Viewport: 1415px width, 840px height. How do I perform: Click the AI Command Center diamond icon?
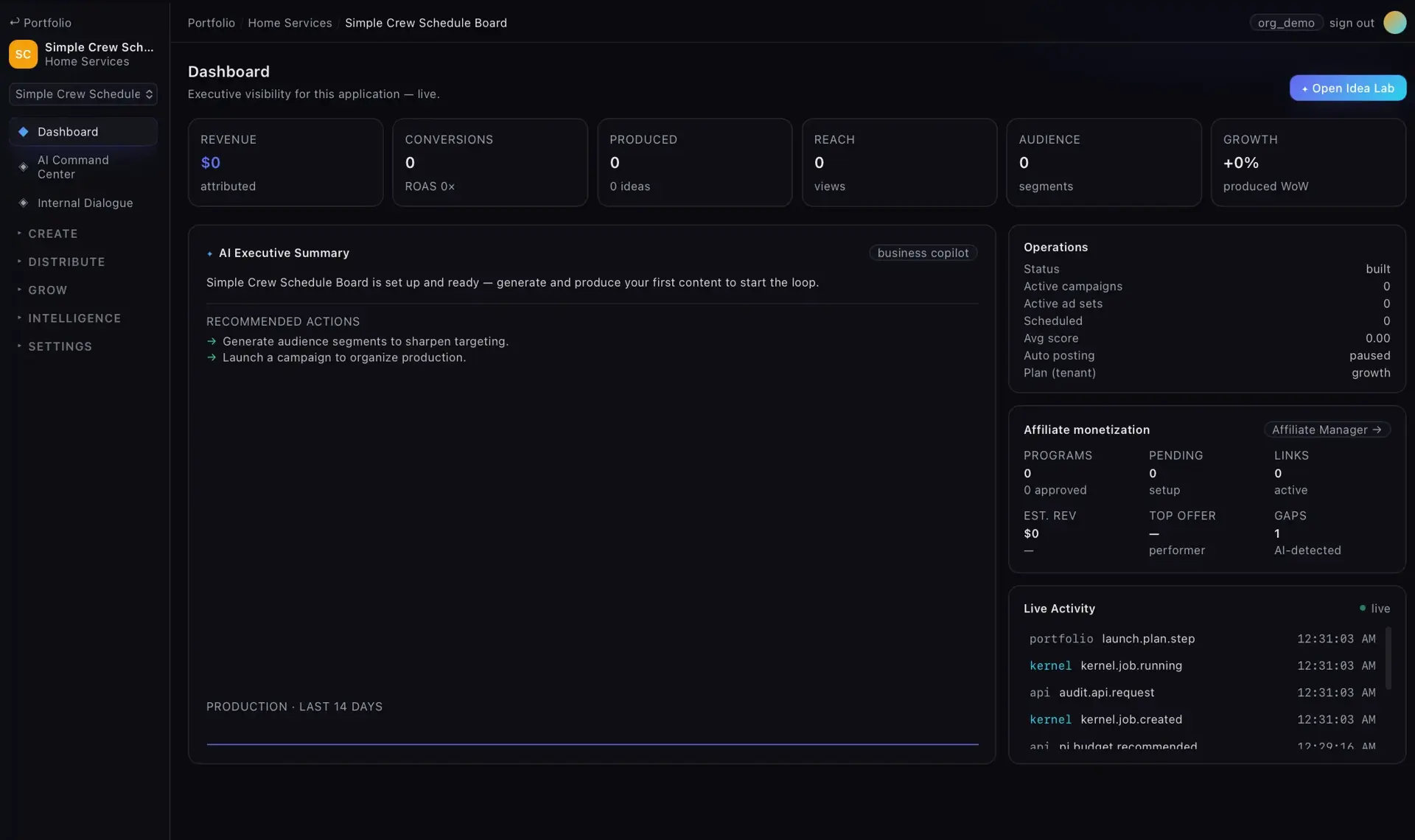click(23, 167)
